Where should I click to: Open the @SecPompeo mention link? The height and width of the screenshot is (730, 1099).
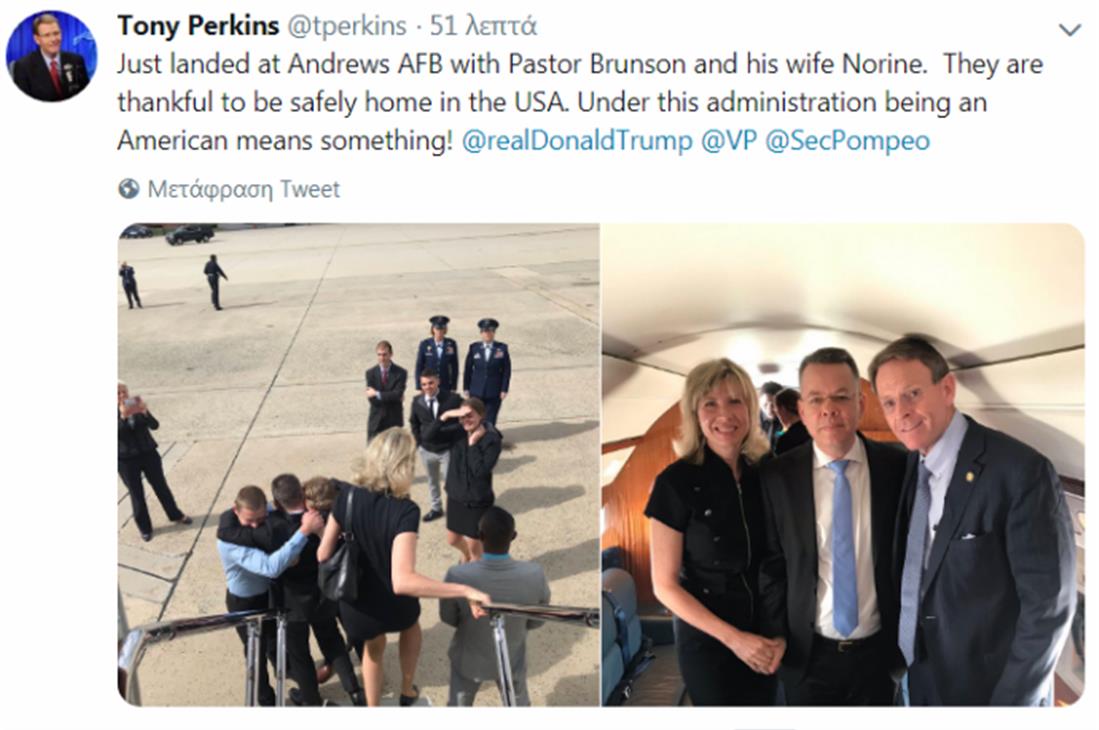pyautogui.click(x=847, y=141)
